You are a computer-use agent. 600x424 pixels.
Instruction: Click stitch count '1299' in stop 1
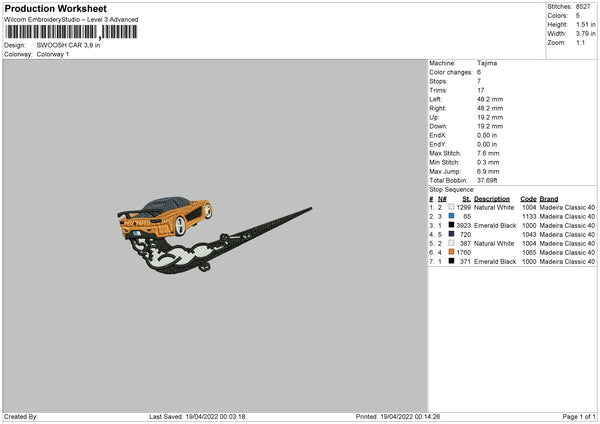point(463,207)
